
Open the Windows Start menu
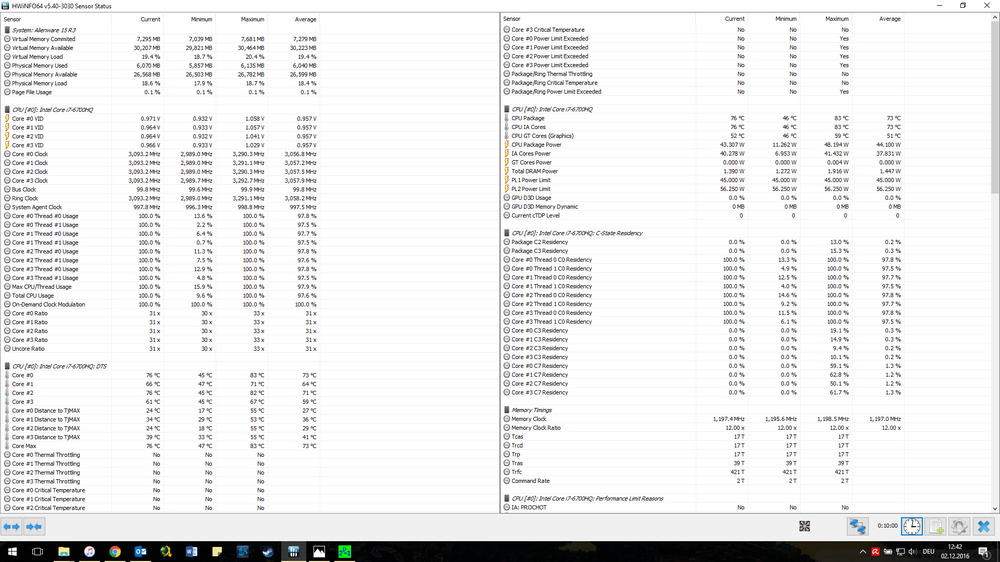[x=12, y=551]
